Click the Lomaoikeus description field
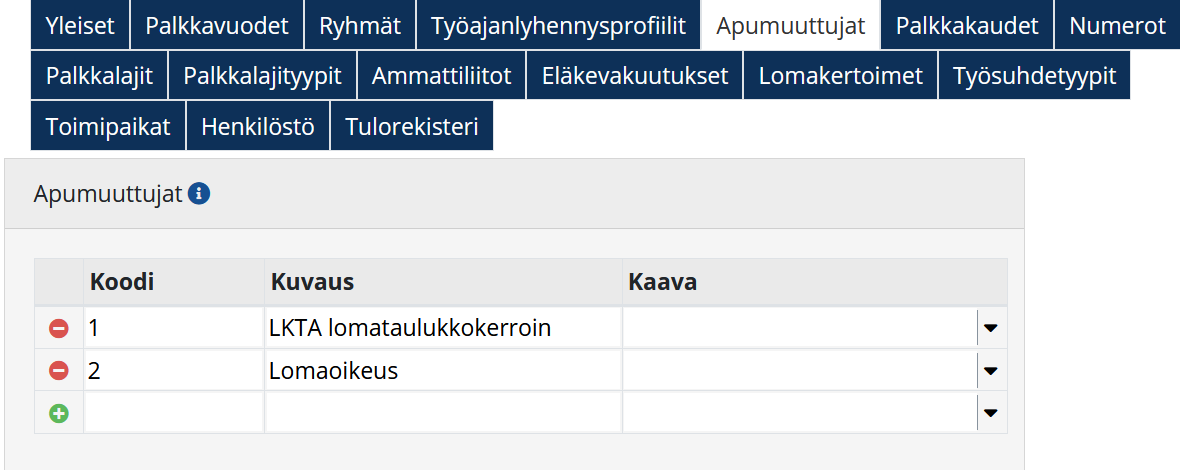This screenshot has width=1180, height=470. [443, 371]
